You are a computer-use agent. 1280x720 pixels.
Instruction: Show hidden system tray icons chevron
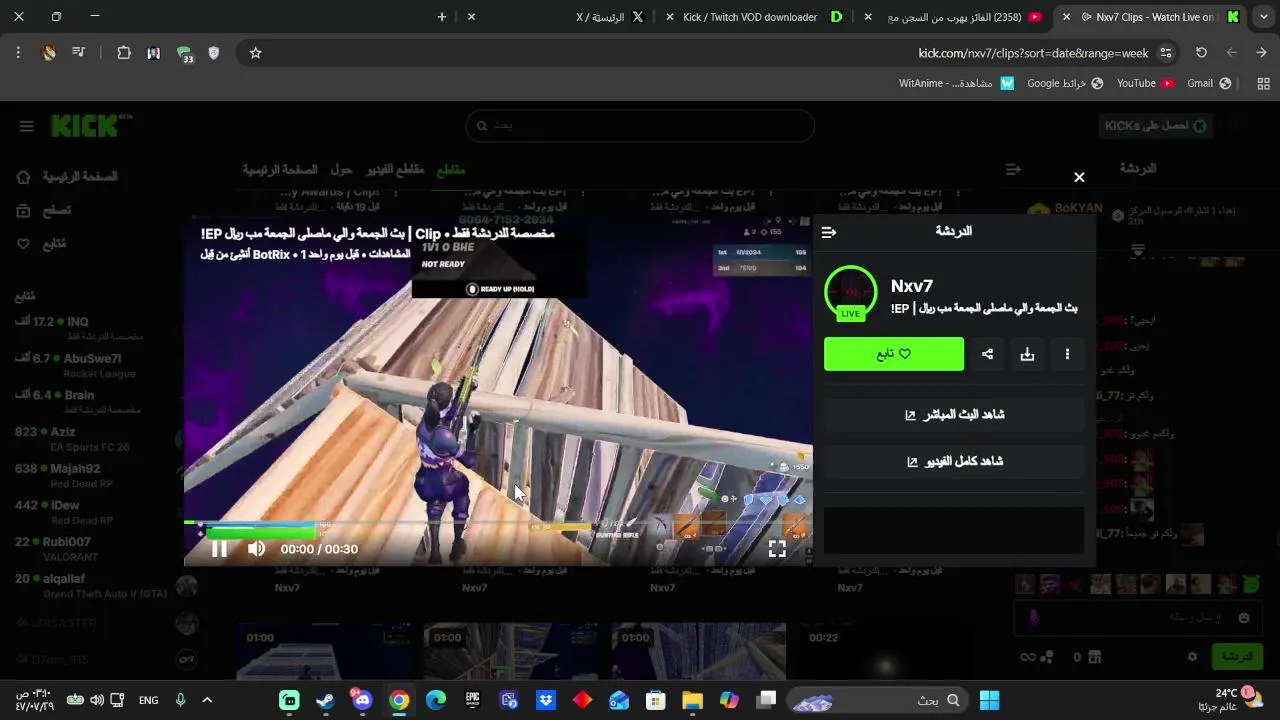pos(207,700)
